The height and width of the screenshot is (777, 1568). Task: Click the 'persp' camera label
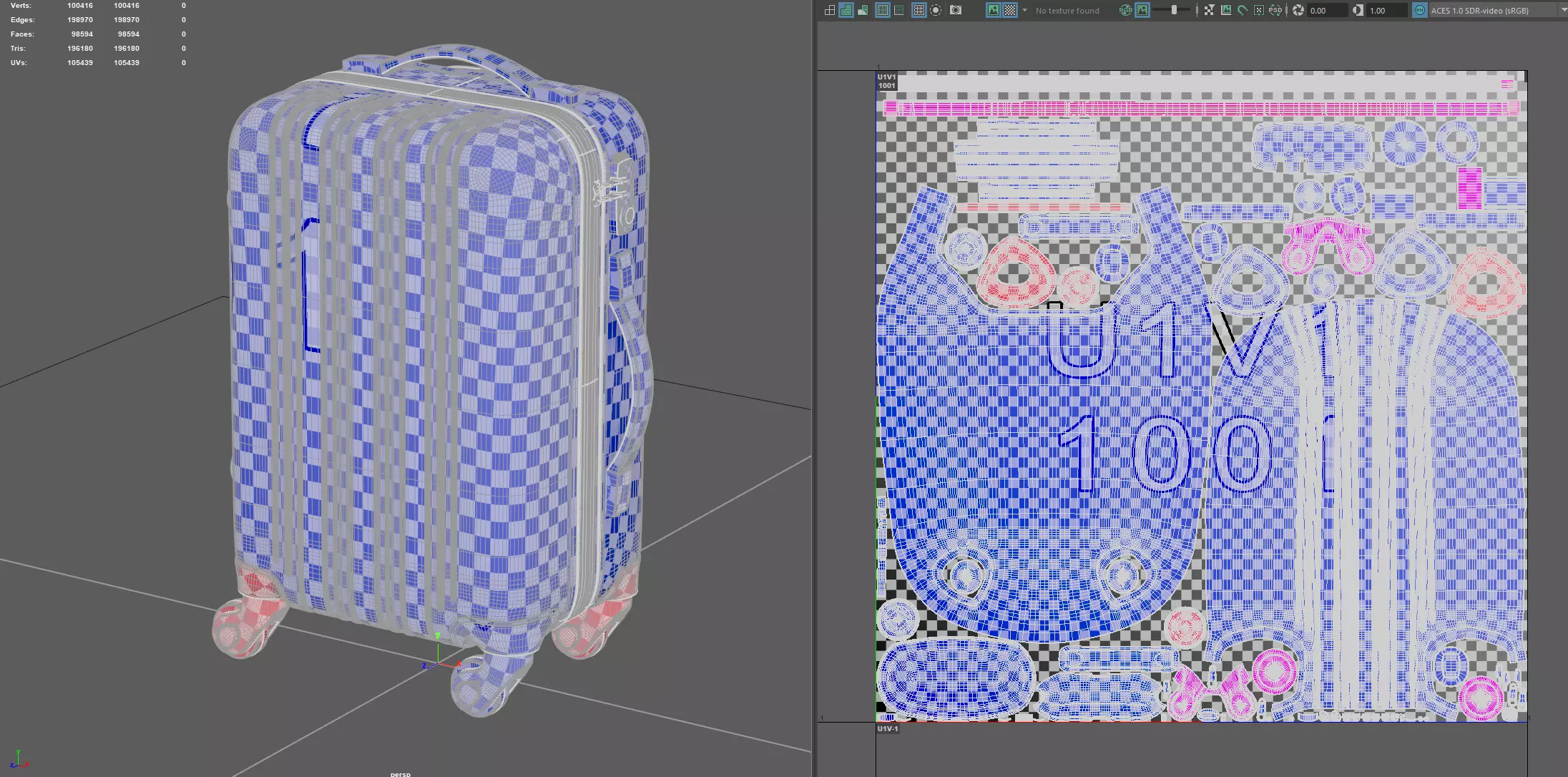click(x=400, y=773)
